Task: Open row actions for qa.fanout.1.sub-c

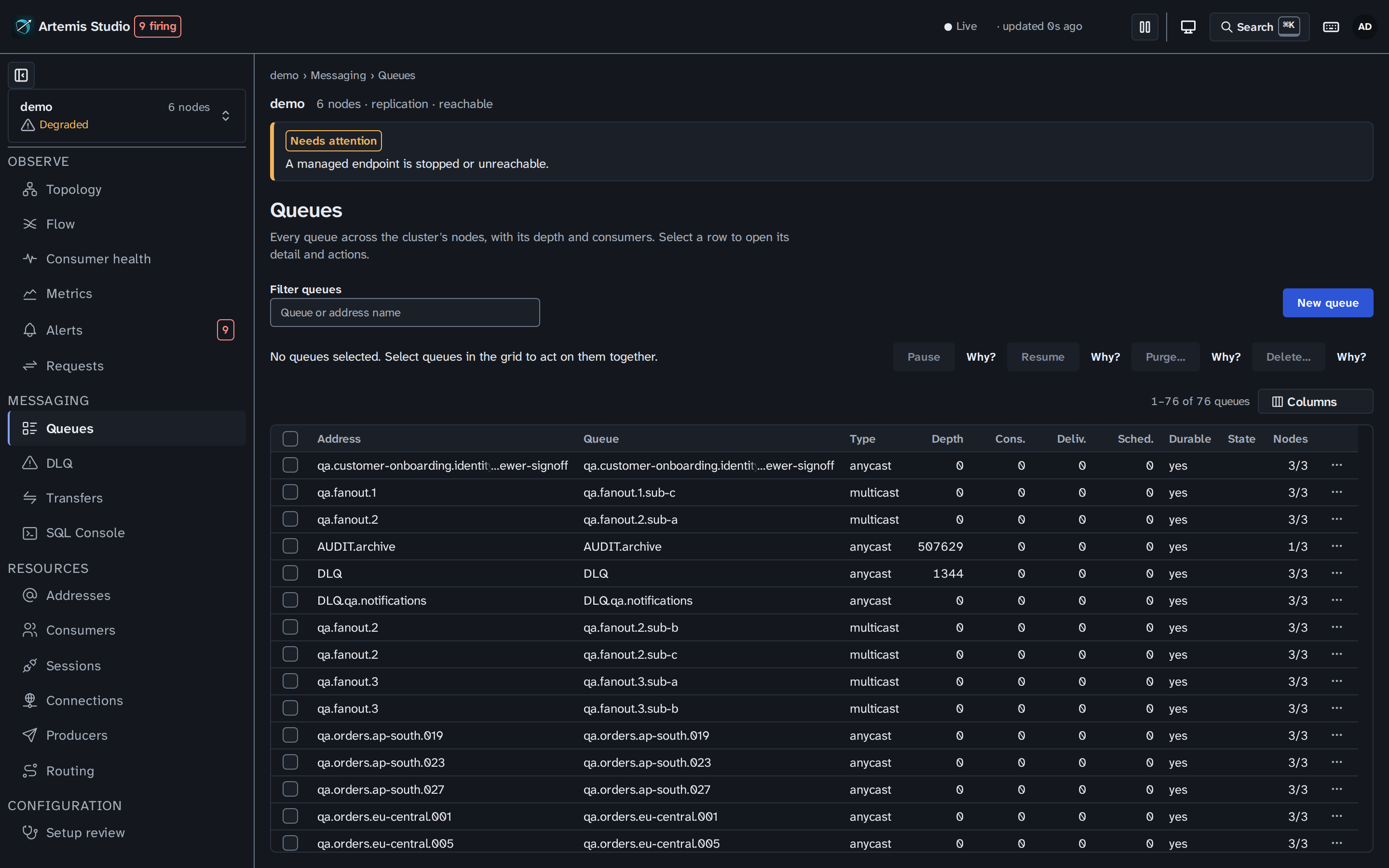Action: coord(1337,492)
